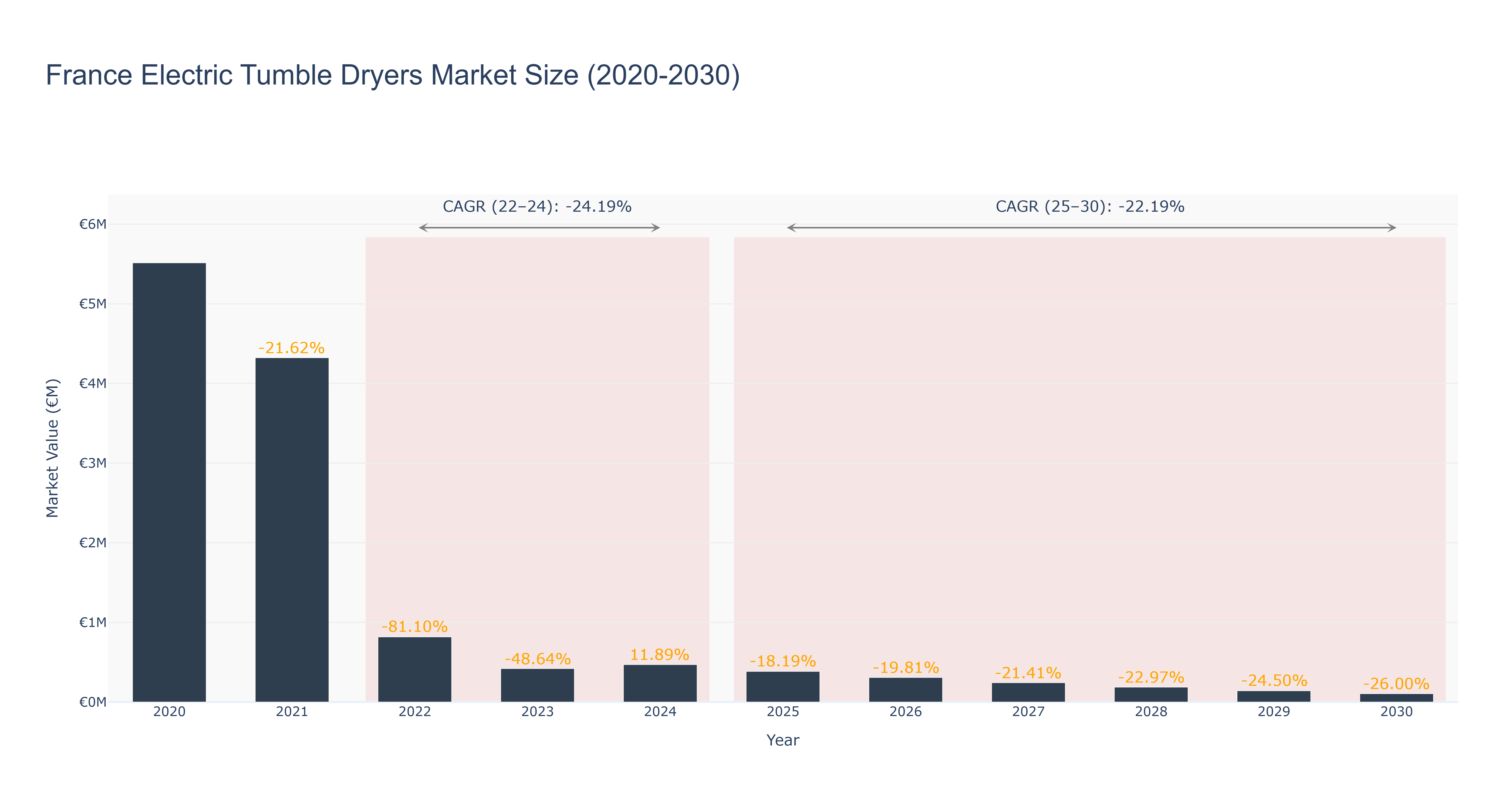Click the 2027 forecast bar

click(x=1028, y=692)
